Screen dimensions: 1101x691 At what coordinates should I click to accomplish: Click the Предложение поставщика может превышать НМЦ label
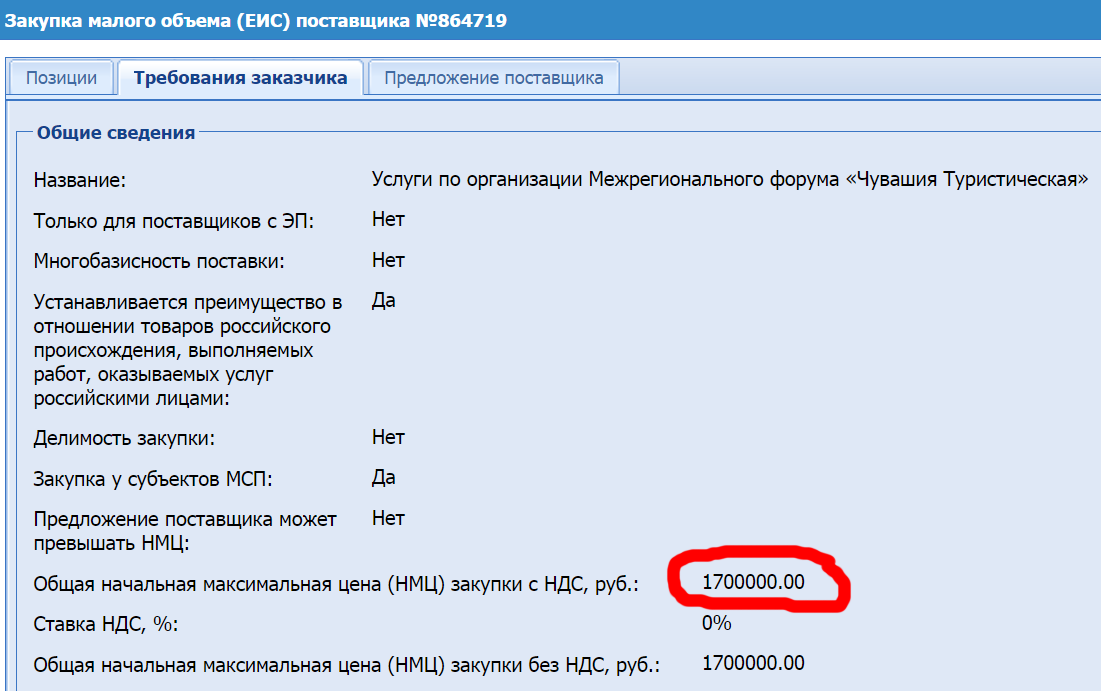click(185, 531)
